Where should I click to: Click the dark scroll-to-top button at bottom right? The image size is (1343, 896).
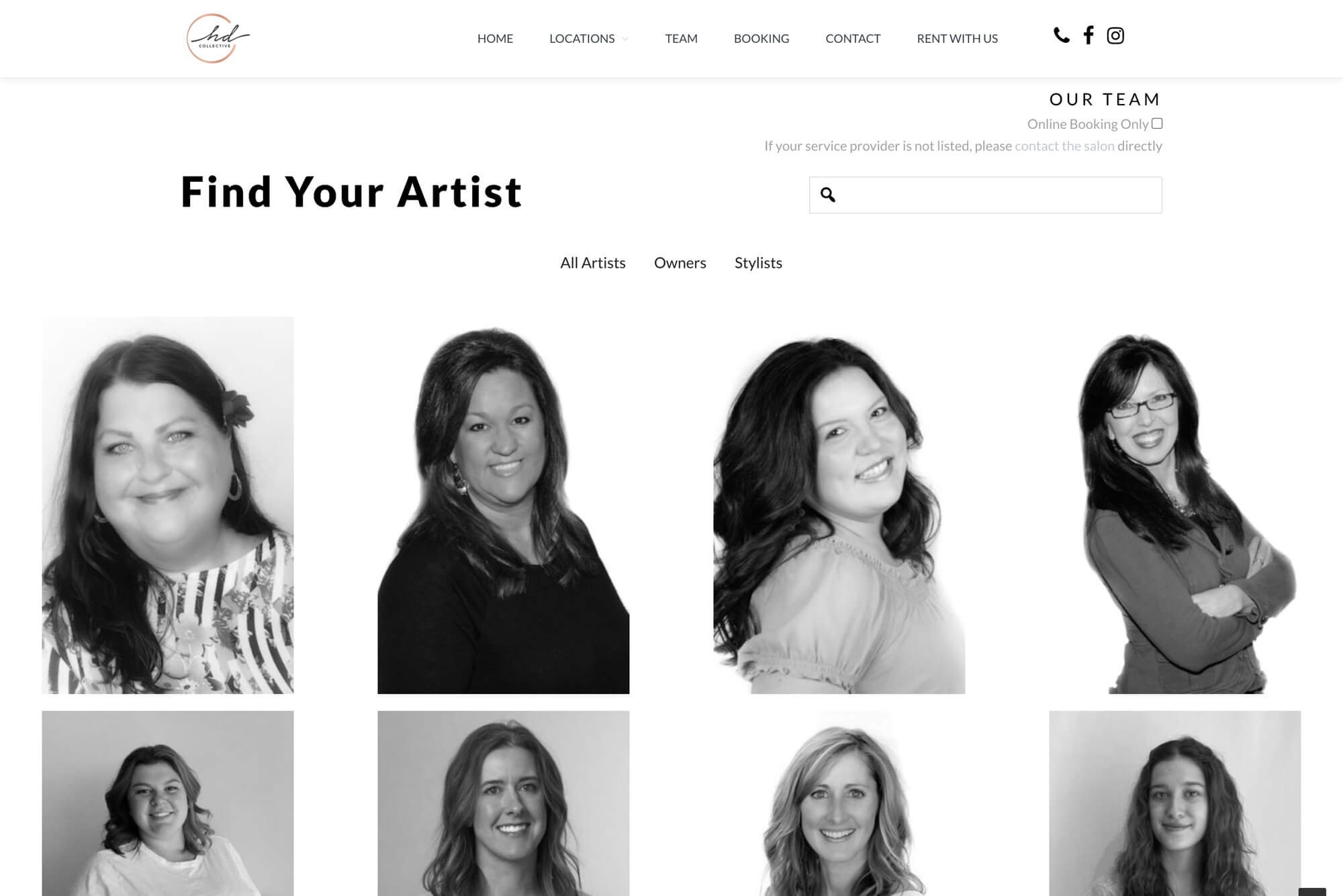tap(1312, 892)
